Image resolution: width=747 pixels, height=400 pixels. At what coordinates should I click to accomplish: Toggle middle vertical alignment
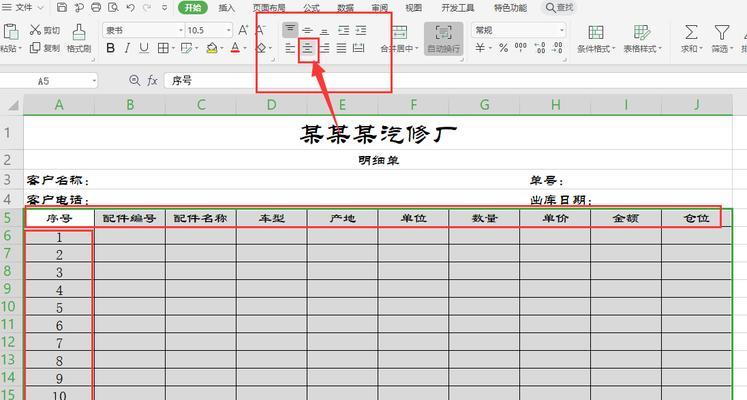(x=308, y=30)
